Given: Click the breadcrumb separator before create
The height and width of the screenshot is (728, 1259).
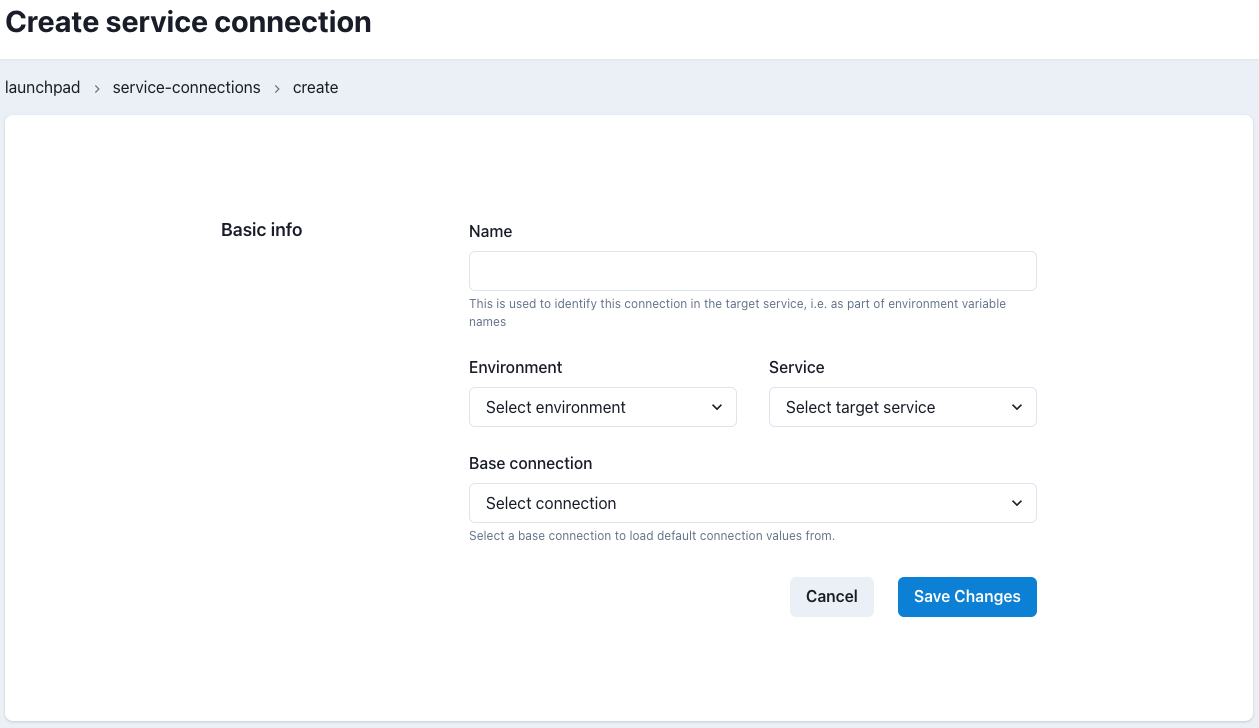Looking at the screenshot, I should coord(277,88).
